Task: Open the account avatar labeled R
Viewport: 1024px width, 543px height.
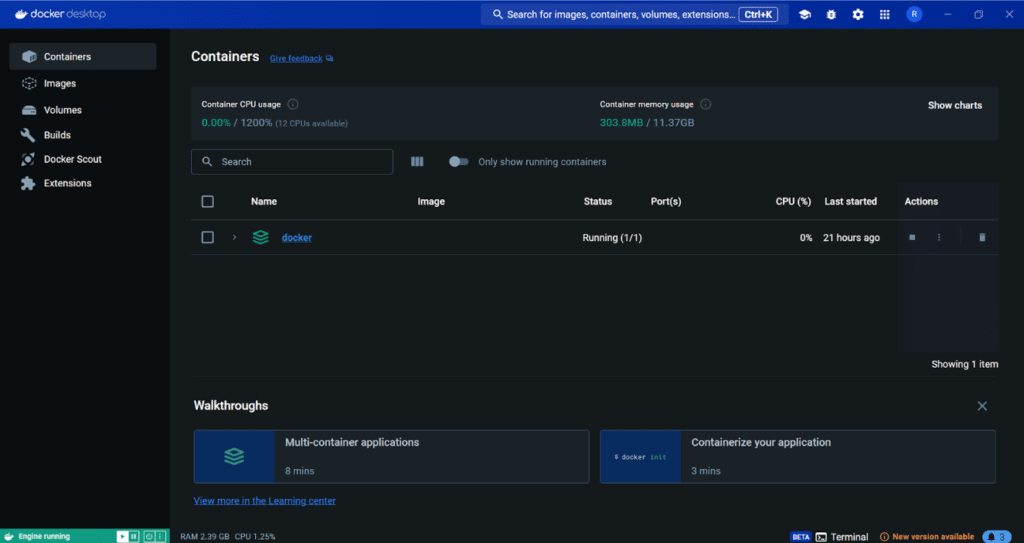Action: (914, 14)
